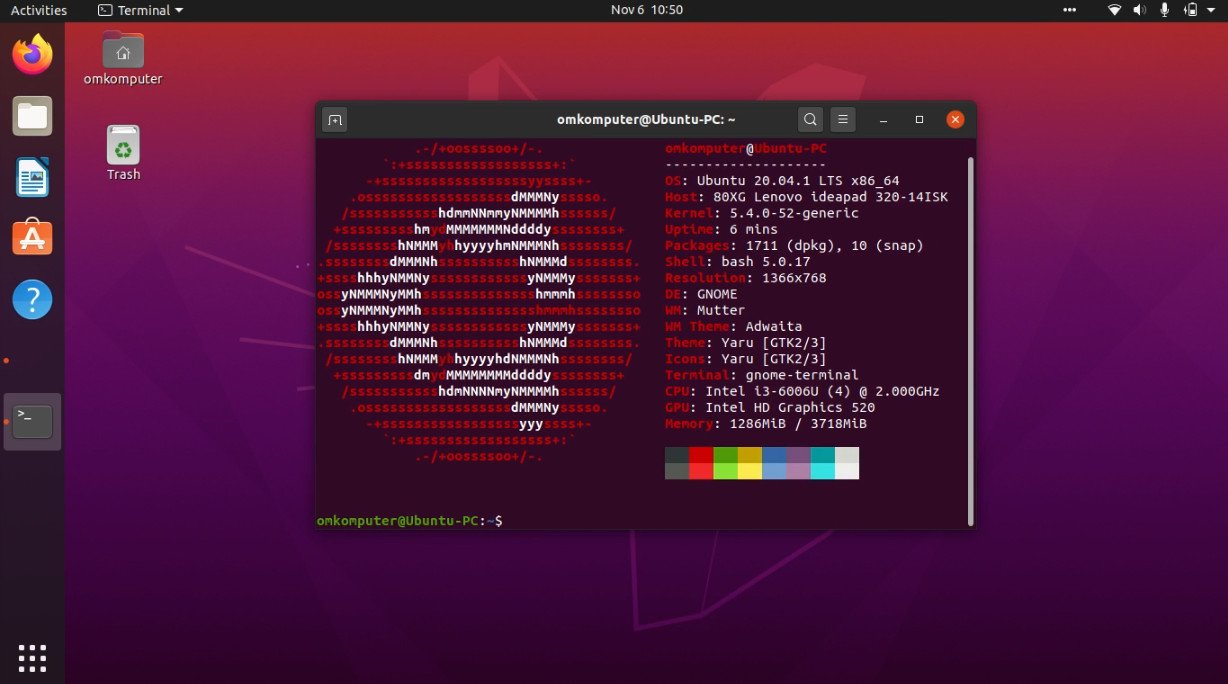
Task: Open the calendar via the Nov 6 clock
Action: (646, 10)
